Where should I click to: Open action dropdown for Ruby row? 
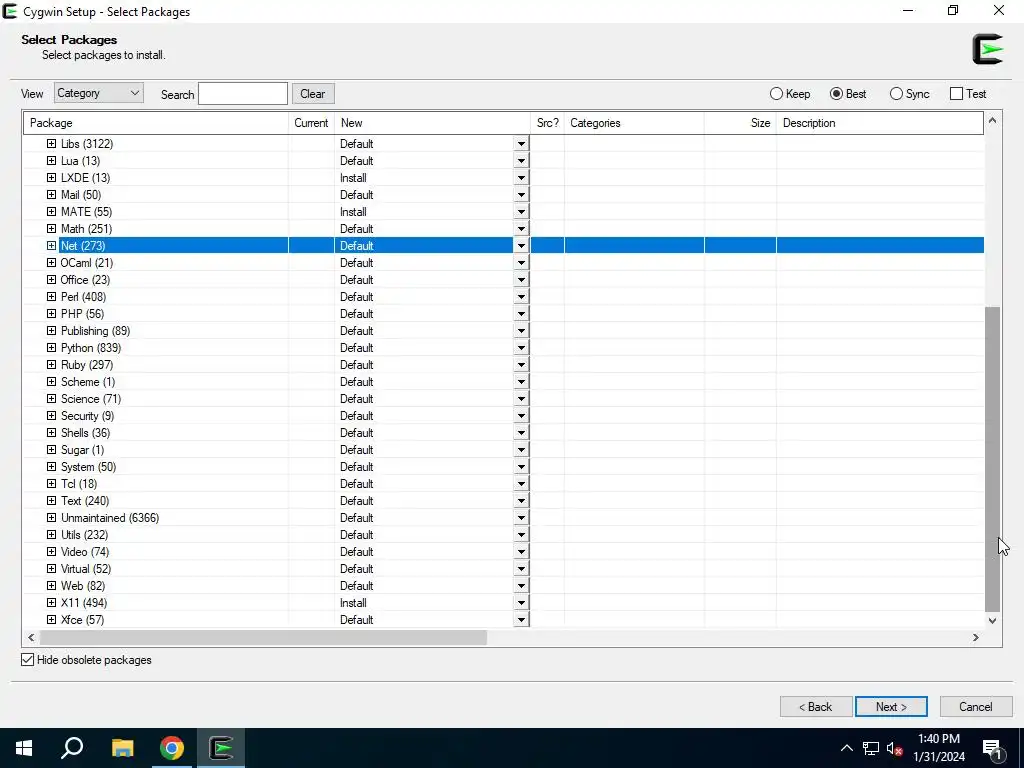521,364
